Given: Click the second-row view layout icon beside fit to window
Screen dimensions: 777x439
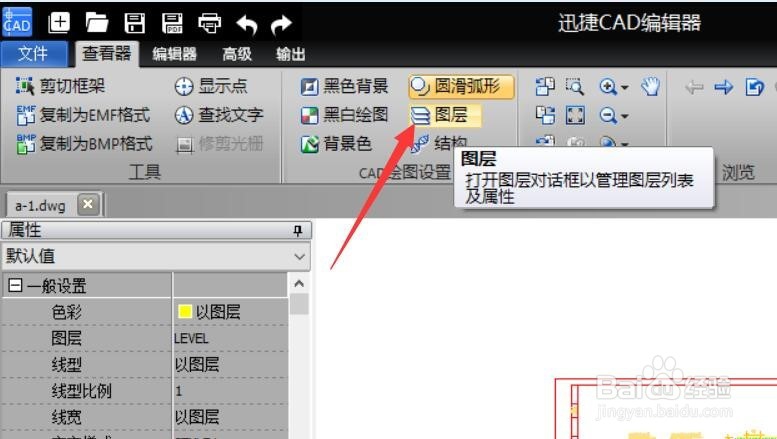Looking at the screenshot, I should 545,115.
